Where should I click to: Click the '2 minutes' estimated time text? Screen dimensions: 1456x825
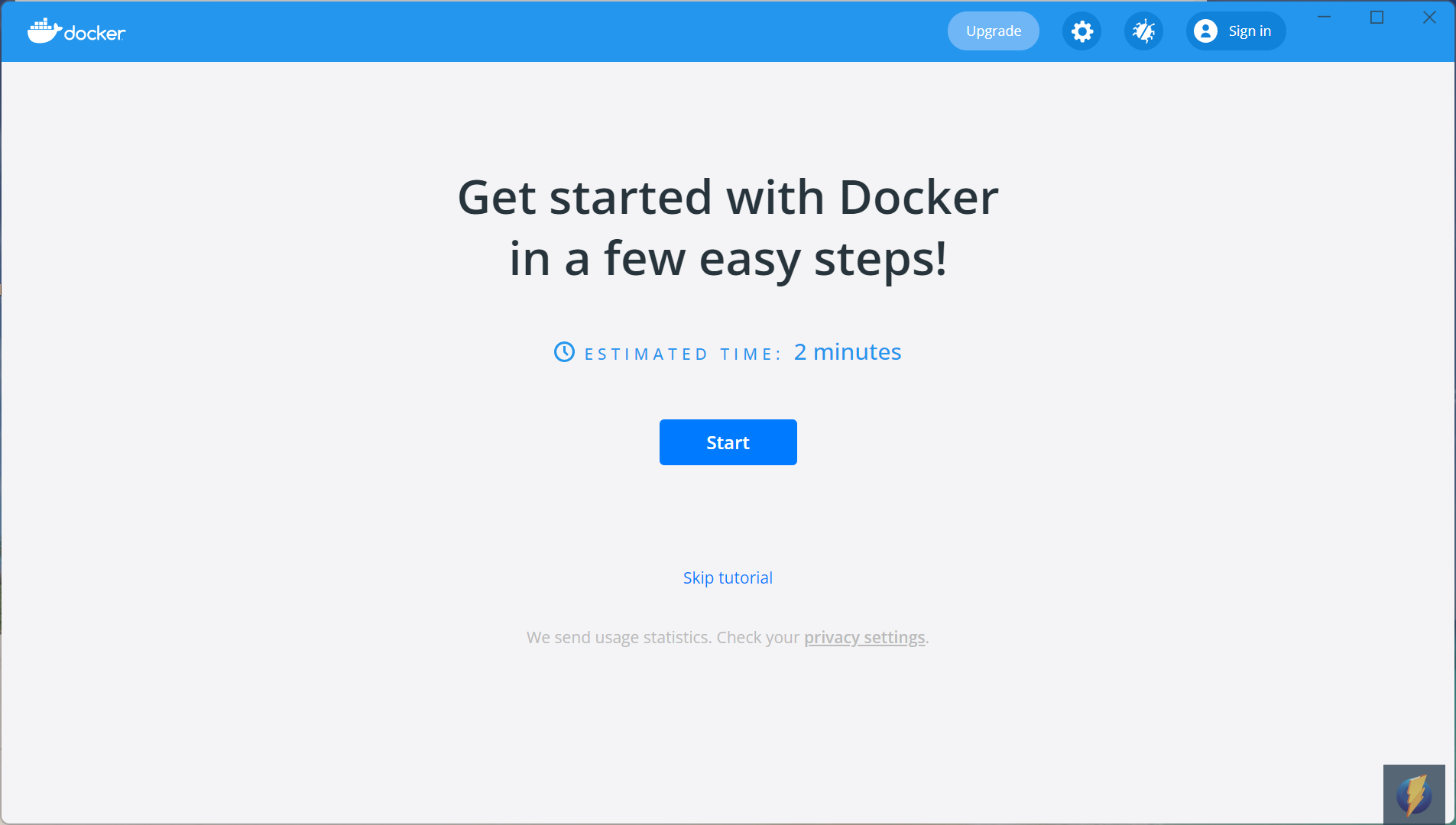(848, 351)
